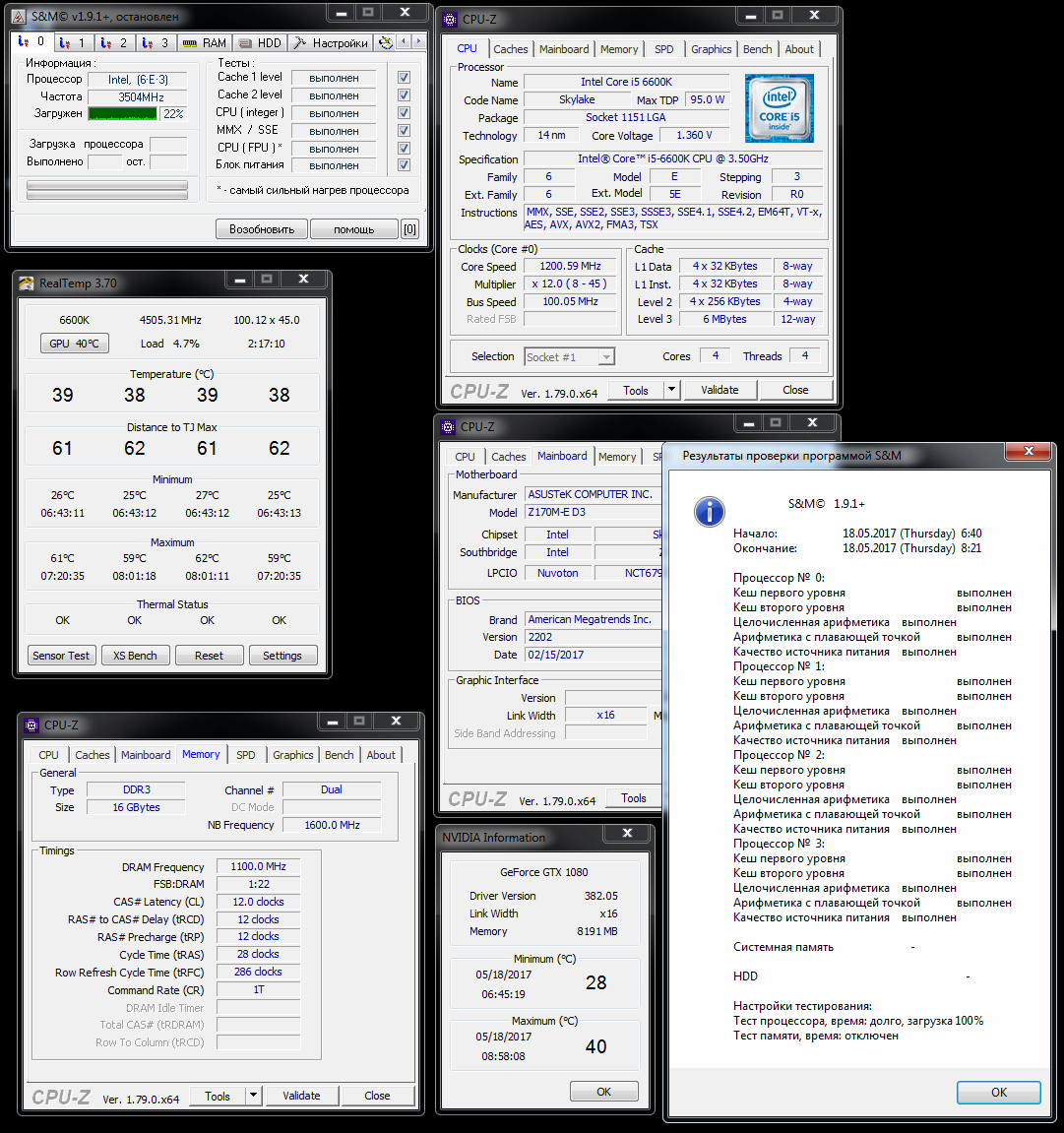The image size is (1064, 1133).
Task: Click the Mainboard CPU-Z window title icon
Action: point(449,426)
